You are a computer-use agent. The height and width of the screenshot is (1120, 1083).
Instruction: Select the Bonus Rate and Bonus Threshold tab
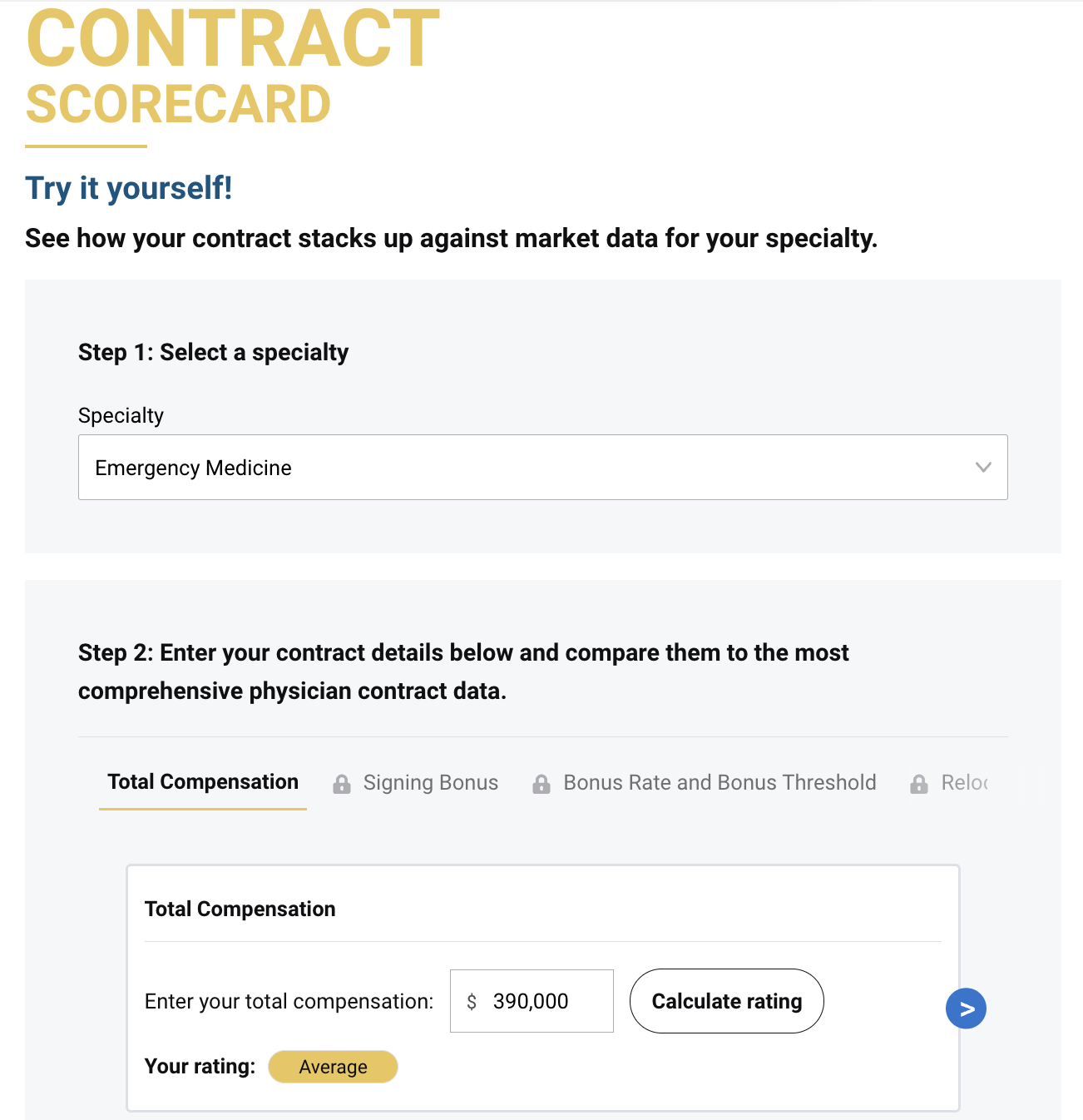[720, 783]
